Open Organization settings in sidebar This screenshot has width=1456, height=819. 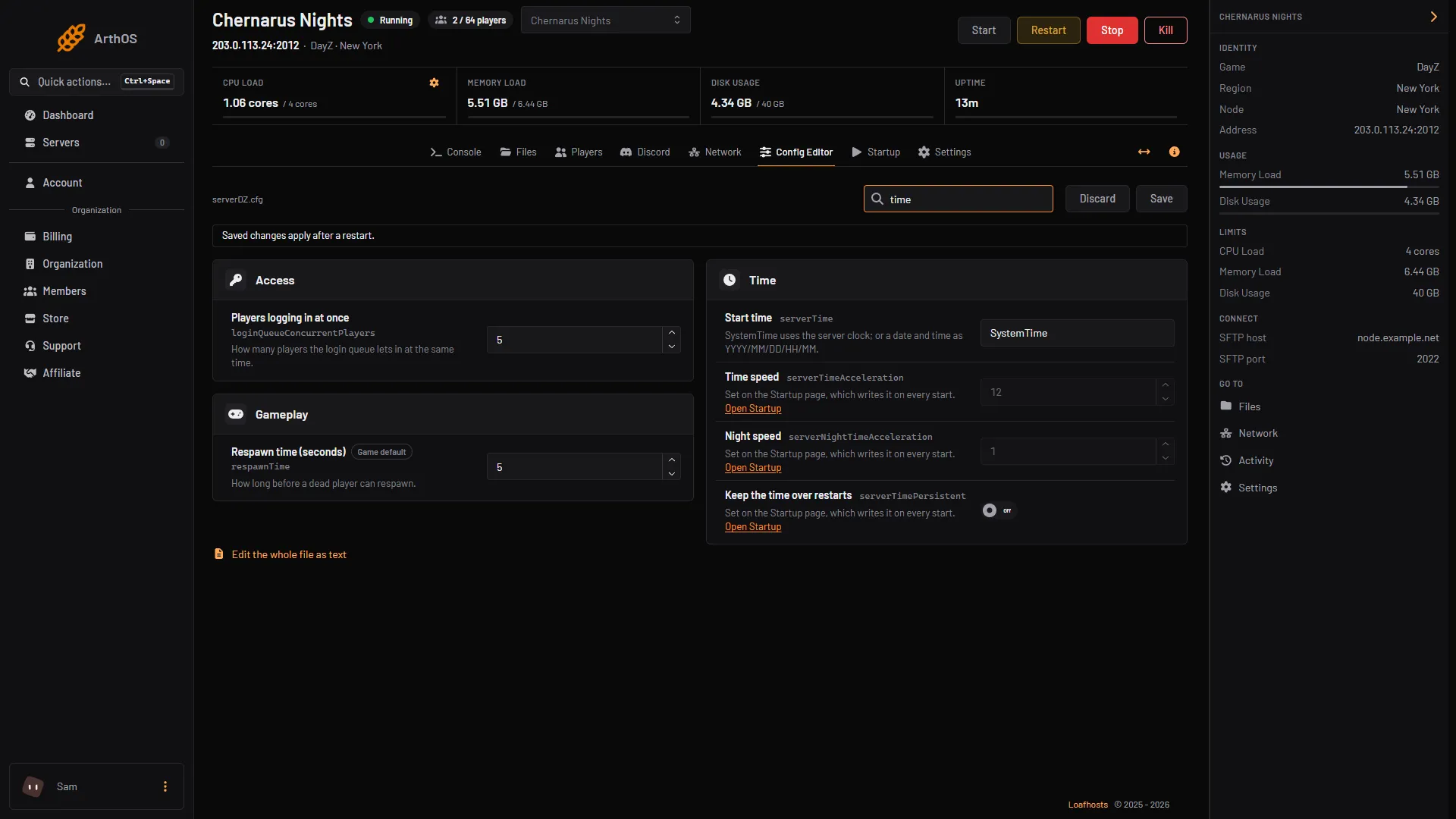point(96,264)
